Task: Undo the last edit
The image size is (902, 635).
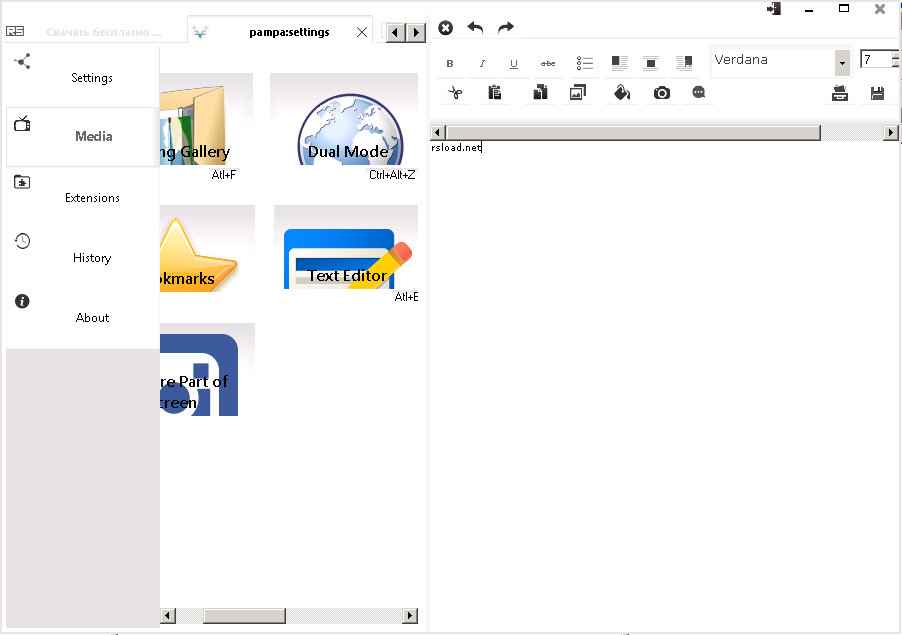Action: coord(475,27)
